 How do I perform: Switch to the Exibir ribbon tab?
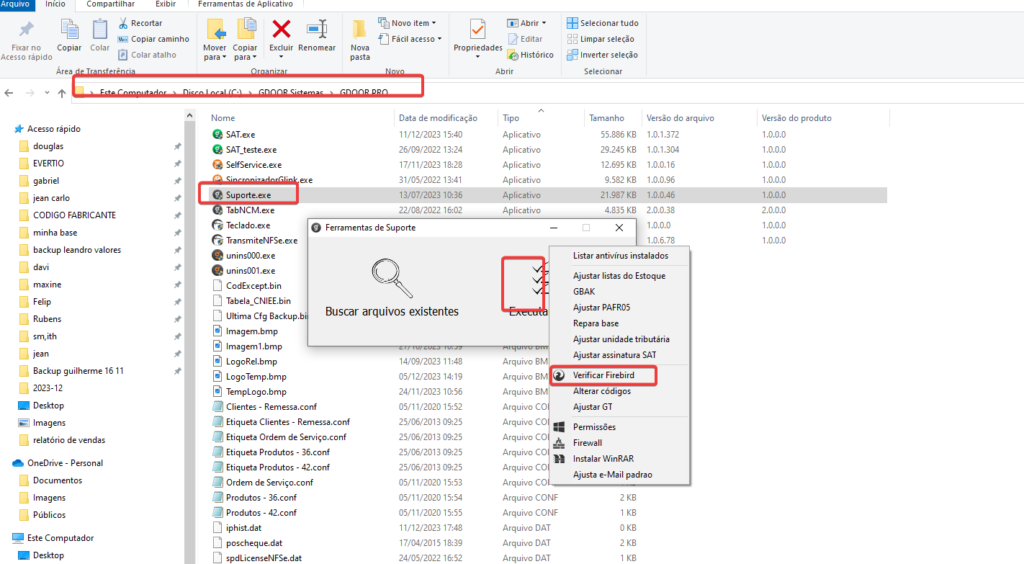(165, 4)
